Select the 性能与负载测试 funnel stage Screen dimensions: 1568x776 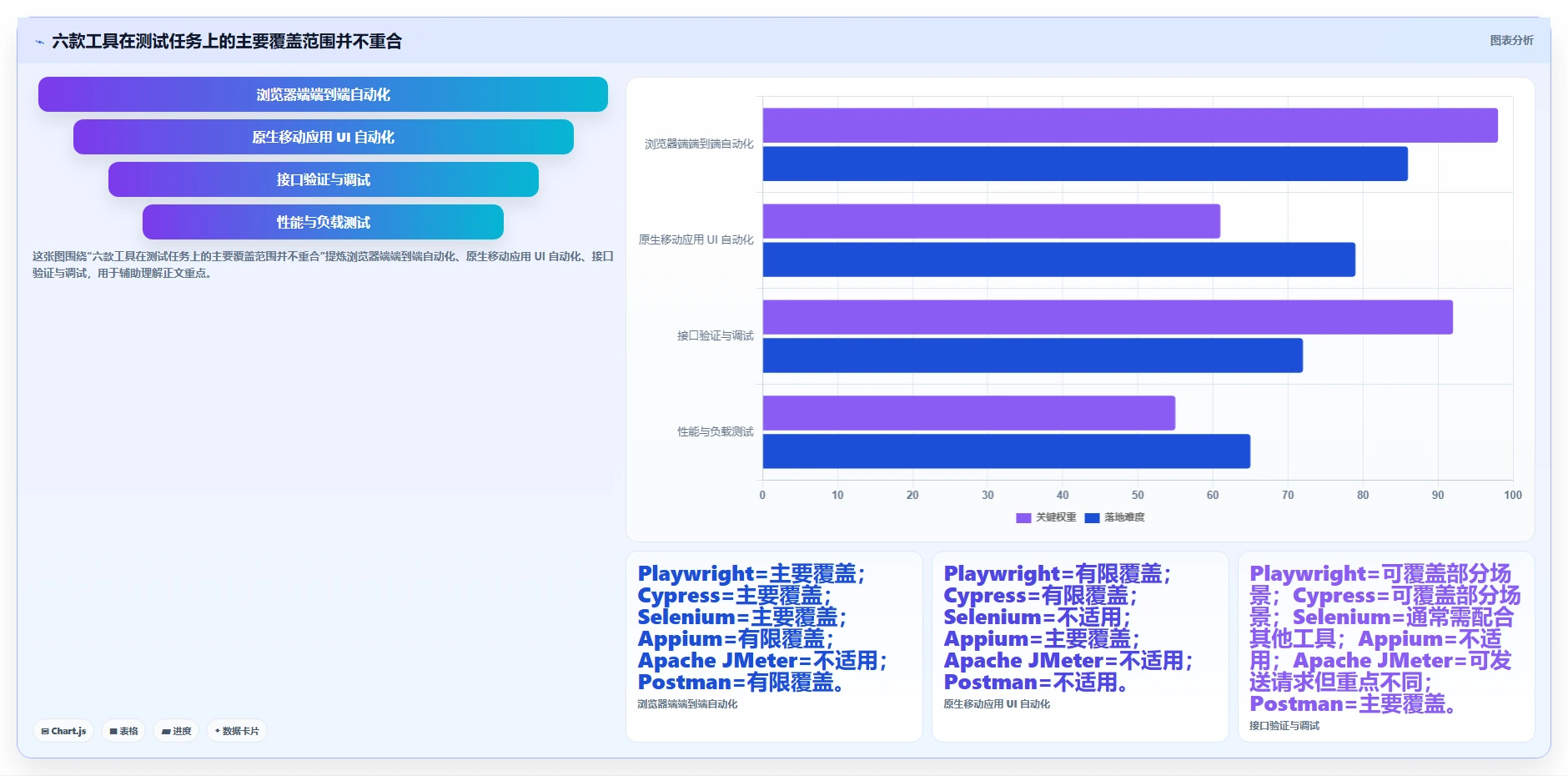(323, 222)
